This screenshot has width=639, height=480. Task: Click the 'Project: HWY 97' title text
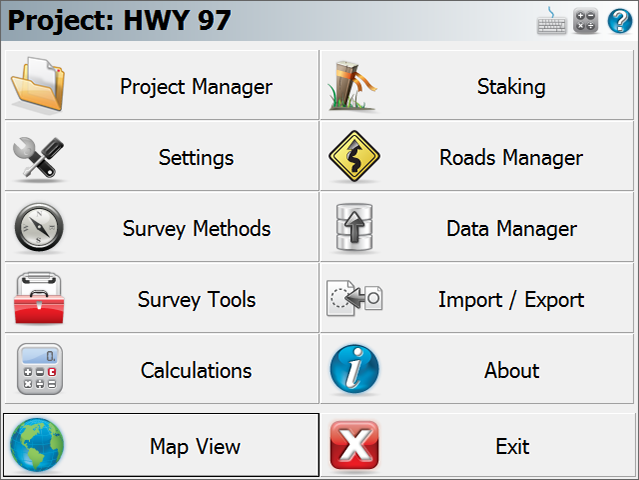[x=119, y=20]
